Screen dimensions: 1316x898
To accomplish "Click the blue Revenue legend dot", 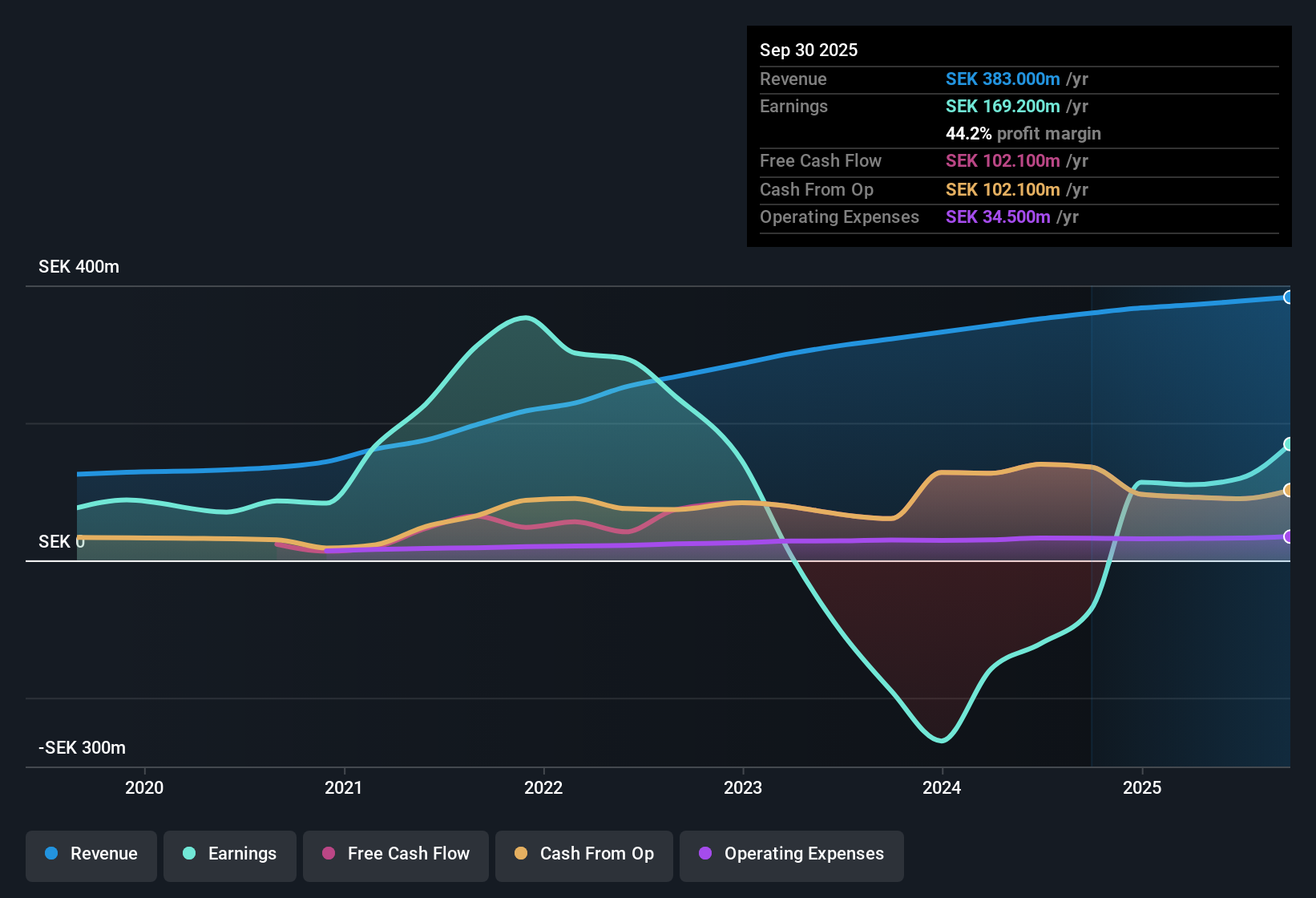I will tap(50, 854).
